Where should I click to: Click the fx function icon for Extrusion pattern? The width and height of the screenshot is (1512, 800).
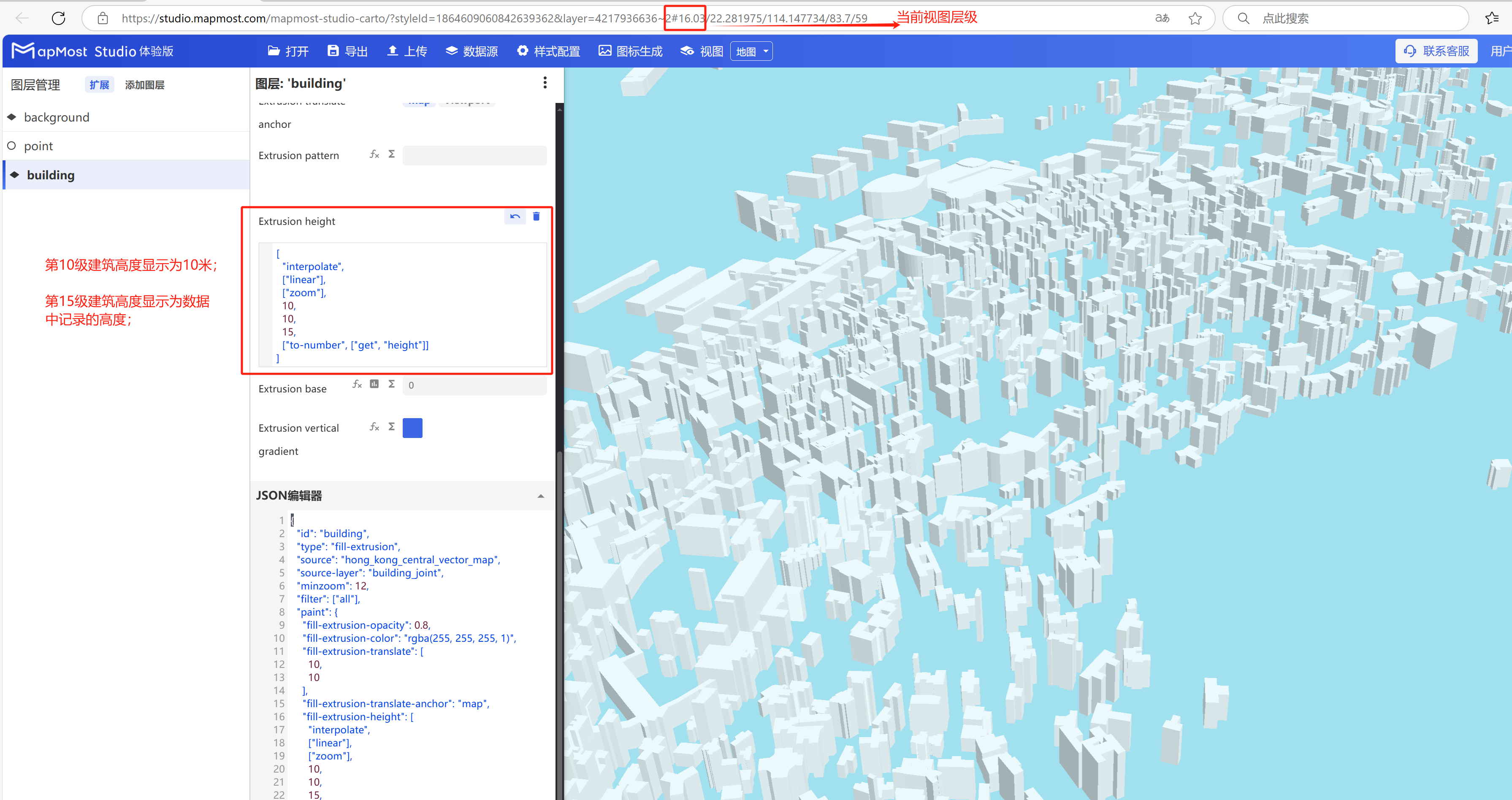pos(374,154)
